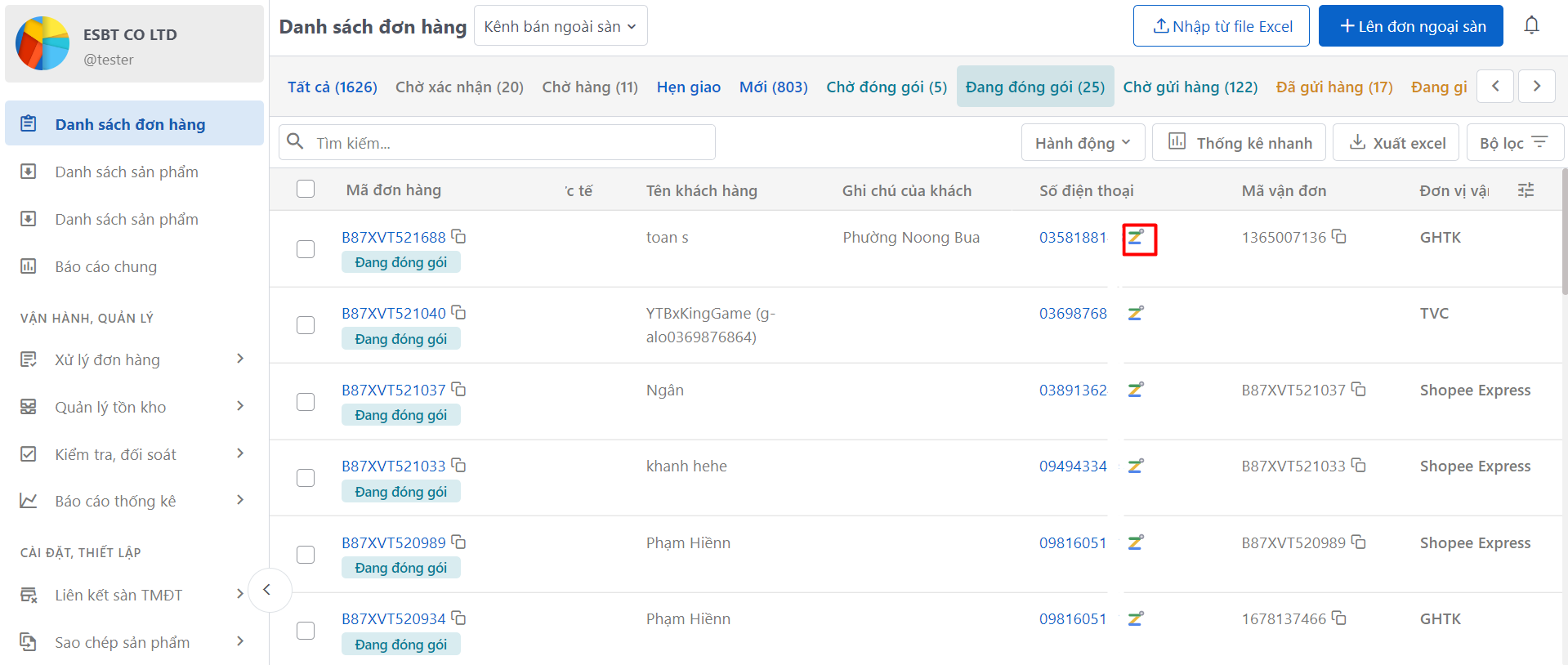
Task: Copy order code B87XVT521033
Action: [x=459, y=465]
